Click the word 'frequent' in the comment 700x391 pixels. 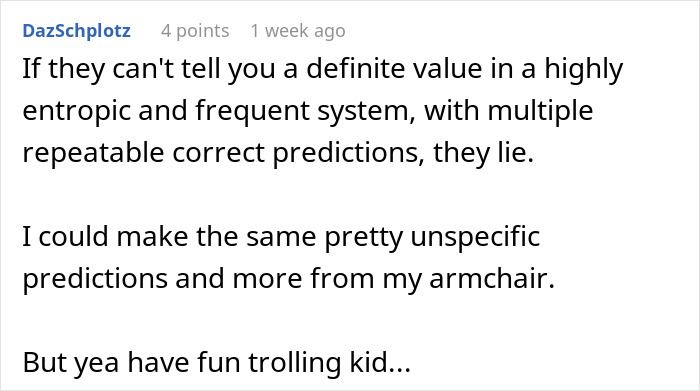(x=252, y=112)
